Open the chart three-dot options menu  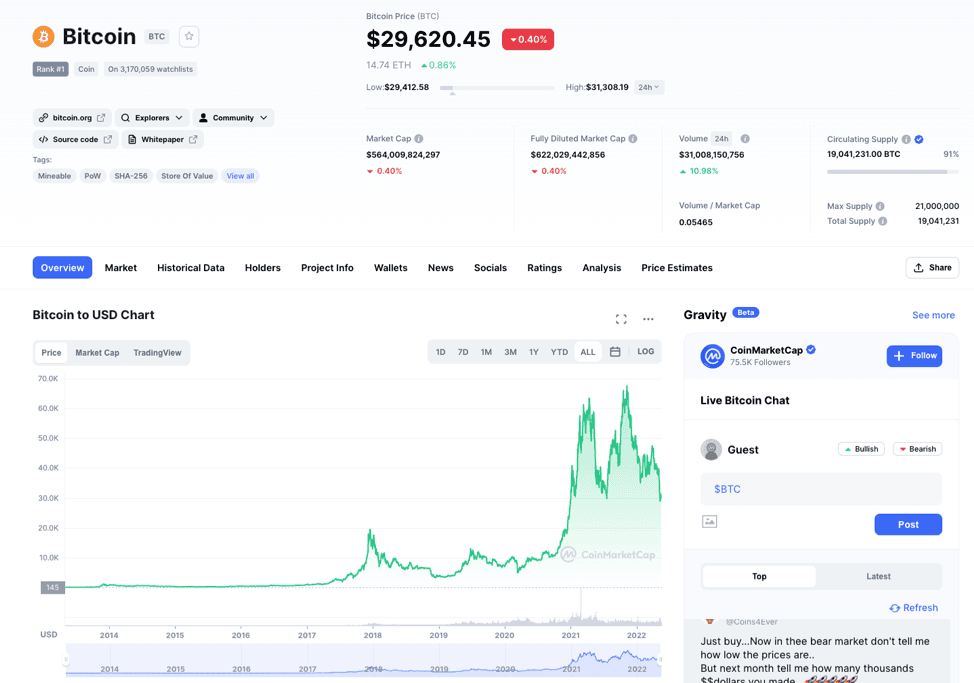[x=648, y=319]
